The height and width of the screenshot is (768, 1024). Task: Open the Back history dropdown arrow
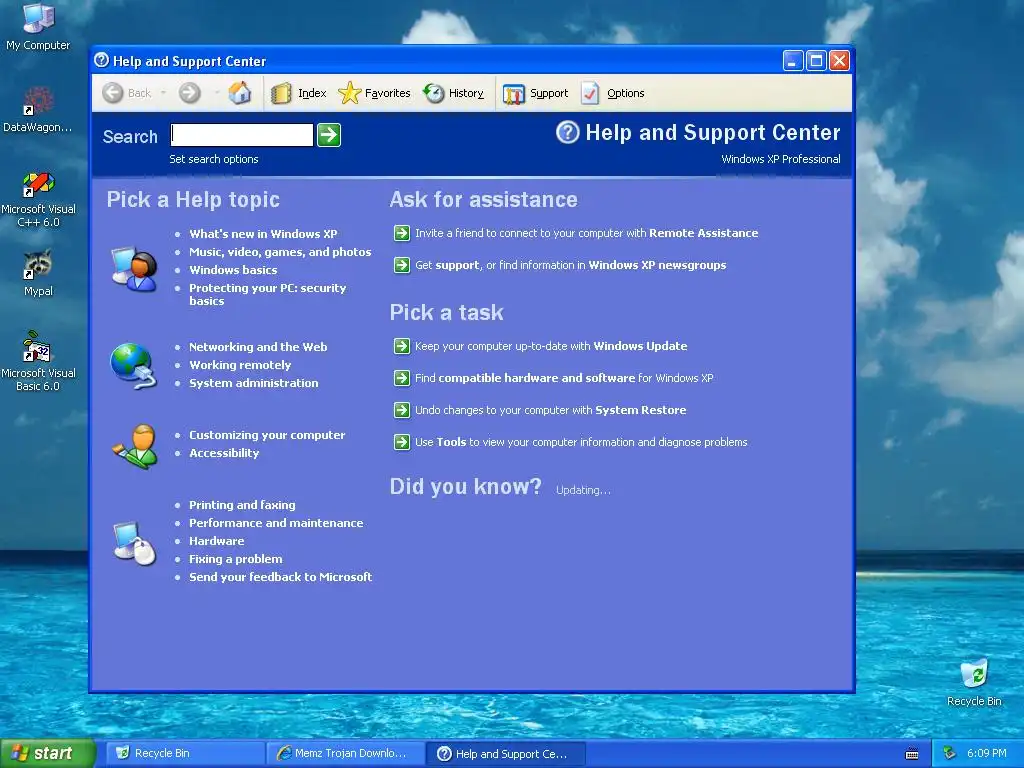[x=163, y=93]
